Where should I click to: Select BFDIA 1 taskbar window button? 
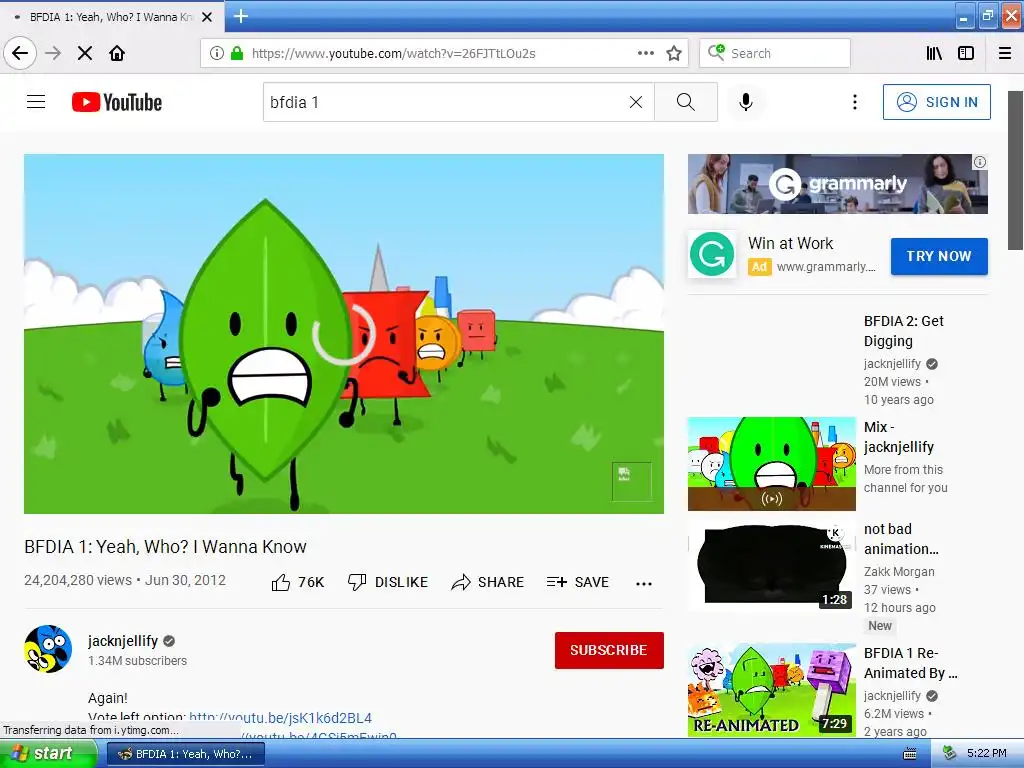pyautogui.click(x=186, y=754)
